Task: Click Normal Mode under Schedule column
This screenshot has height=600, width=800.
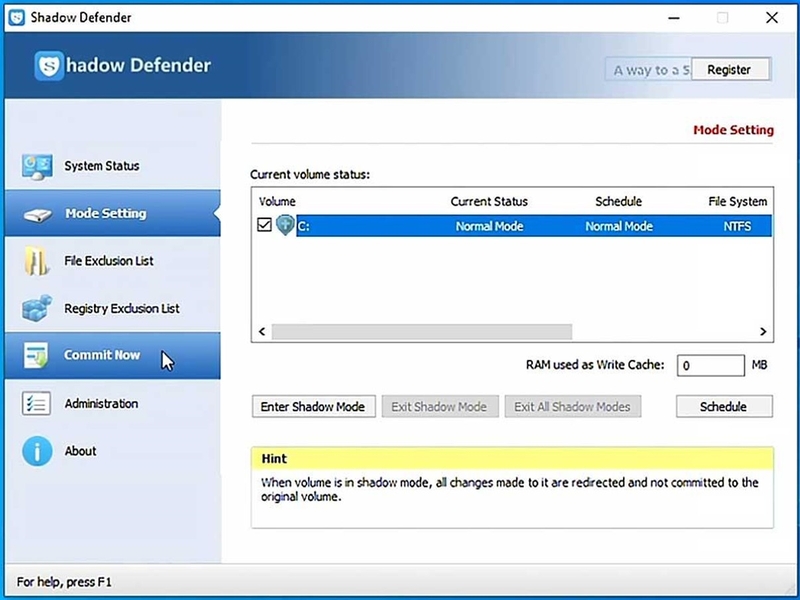Action: tap(619, 226)
